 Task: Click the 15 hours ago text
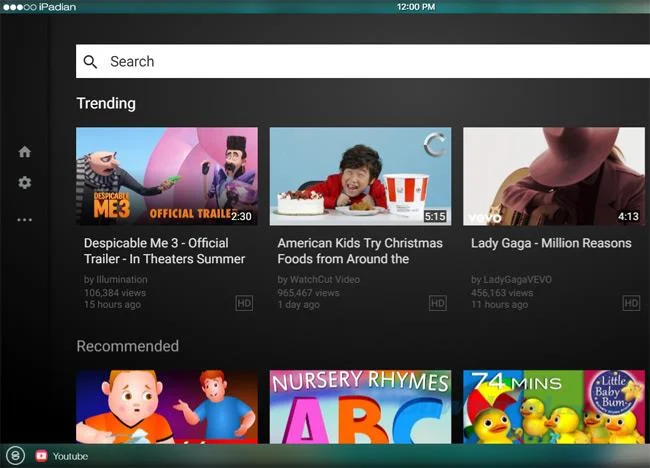click(x=112, y=305)
